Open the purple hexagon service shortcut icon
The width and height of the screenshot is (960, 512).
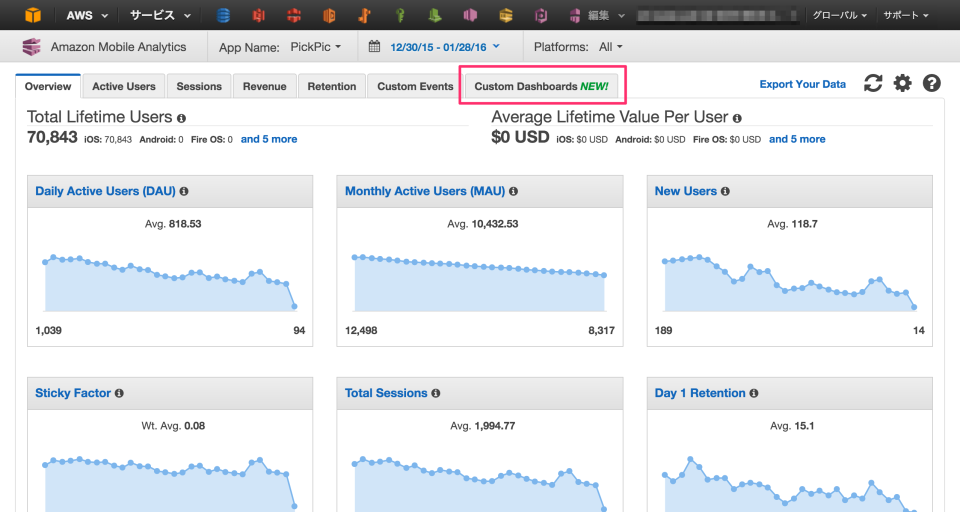(x=541, y=15)
